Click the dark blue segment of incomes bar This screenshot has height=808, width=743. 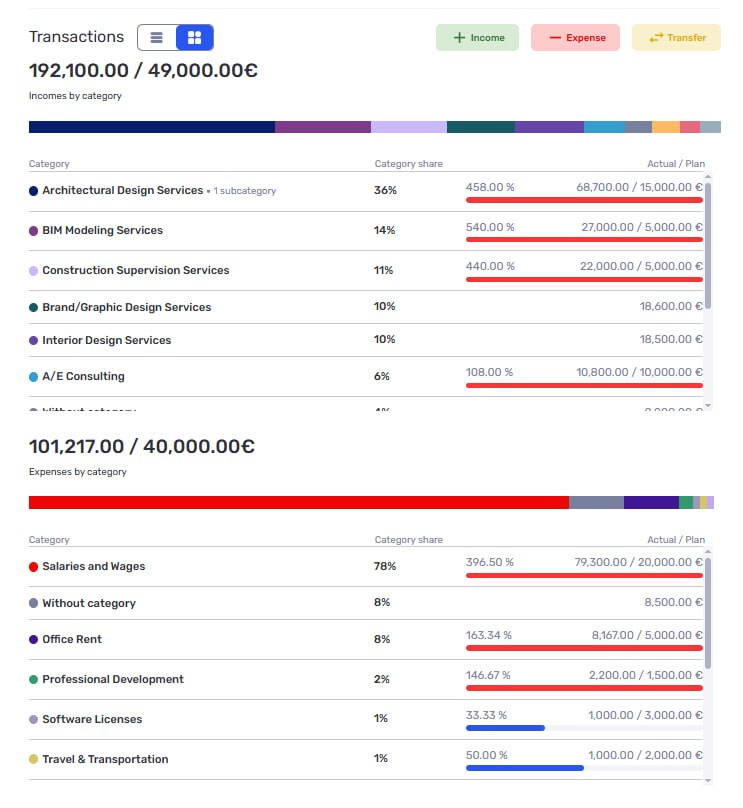[x=152, y=127]
